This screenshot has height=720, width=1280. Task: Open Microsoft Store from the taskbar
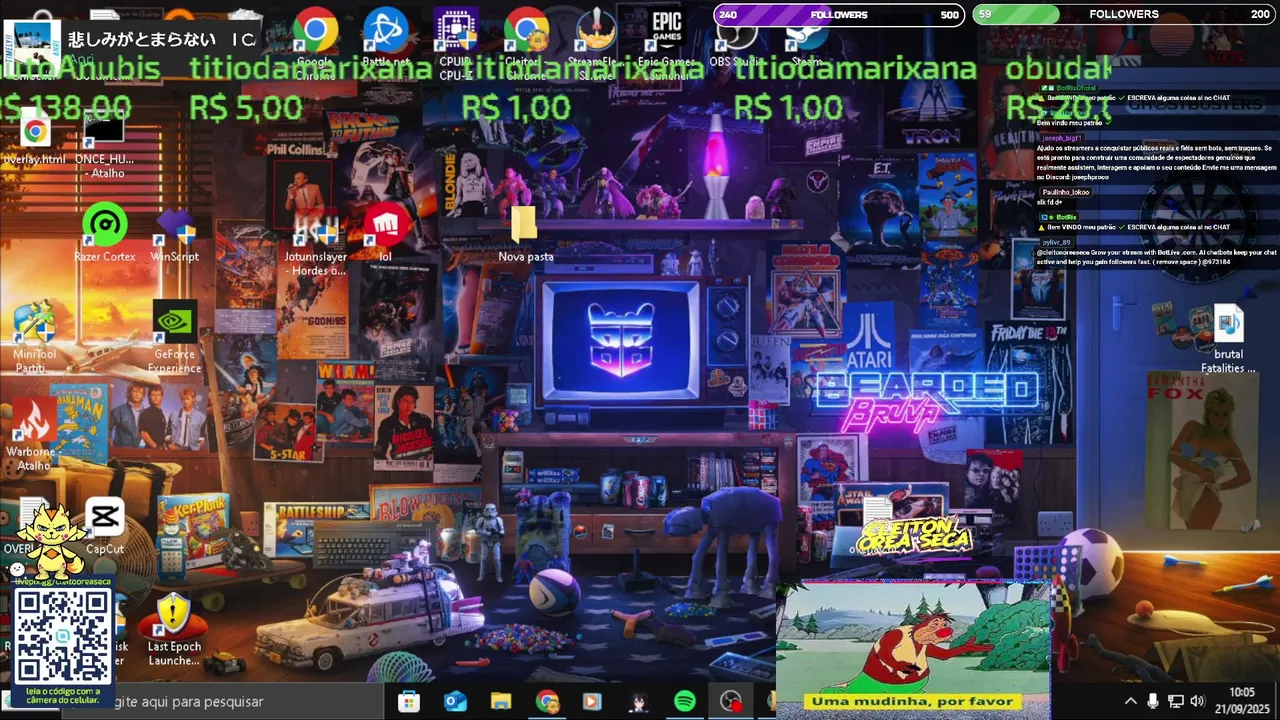coord(408,701)
